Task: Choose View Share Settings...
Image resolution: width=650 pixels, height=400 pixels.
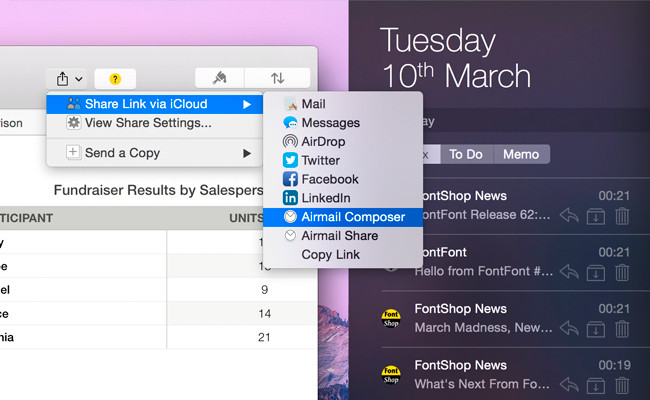Action: point(155,123)
